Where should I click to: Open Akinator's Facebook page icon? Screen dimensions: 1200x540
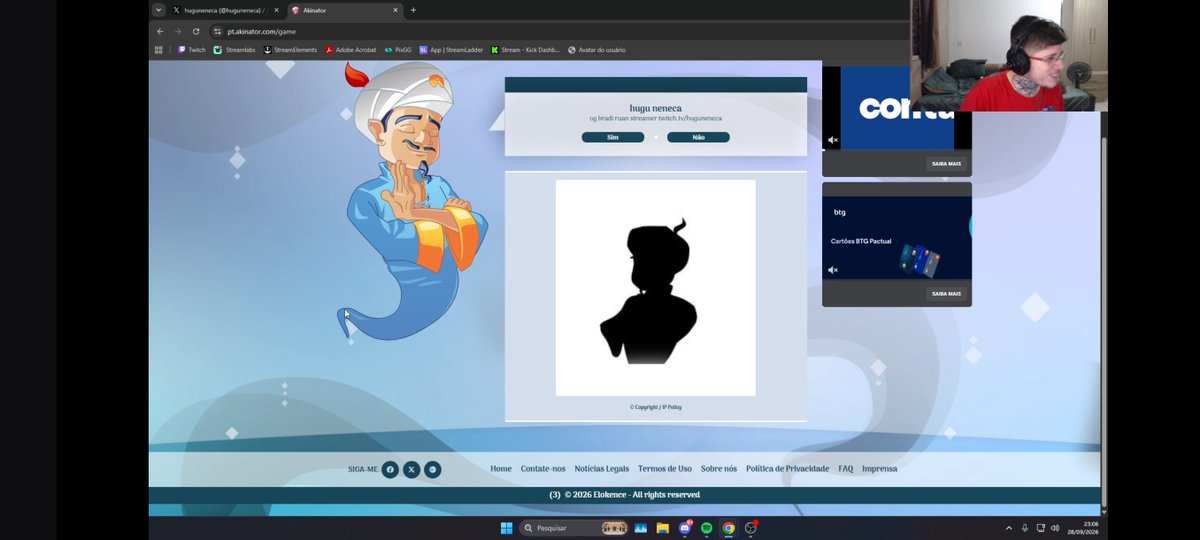coord(390,469)
